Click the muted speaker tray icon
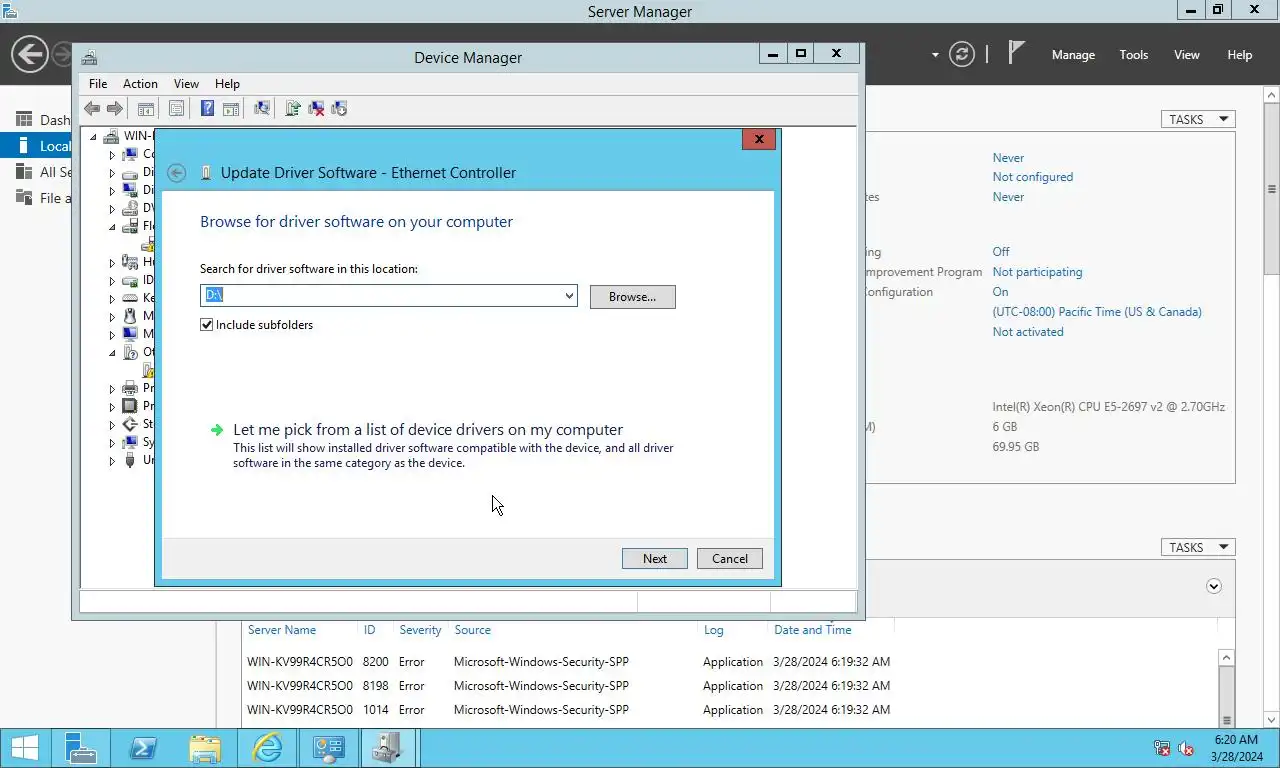1280x768 pixels. (x=1186, y=748)
